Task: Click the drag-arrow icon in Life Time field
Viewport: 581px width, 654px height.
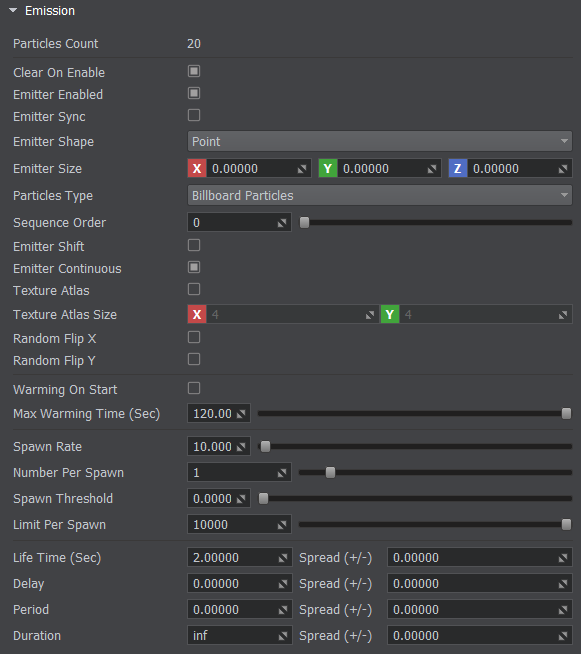Action: (x=283, y=558)
